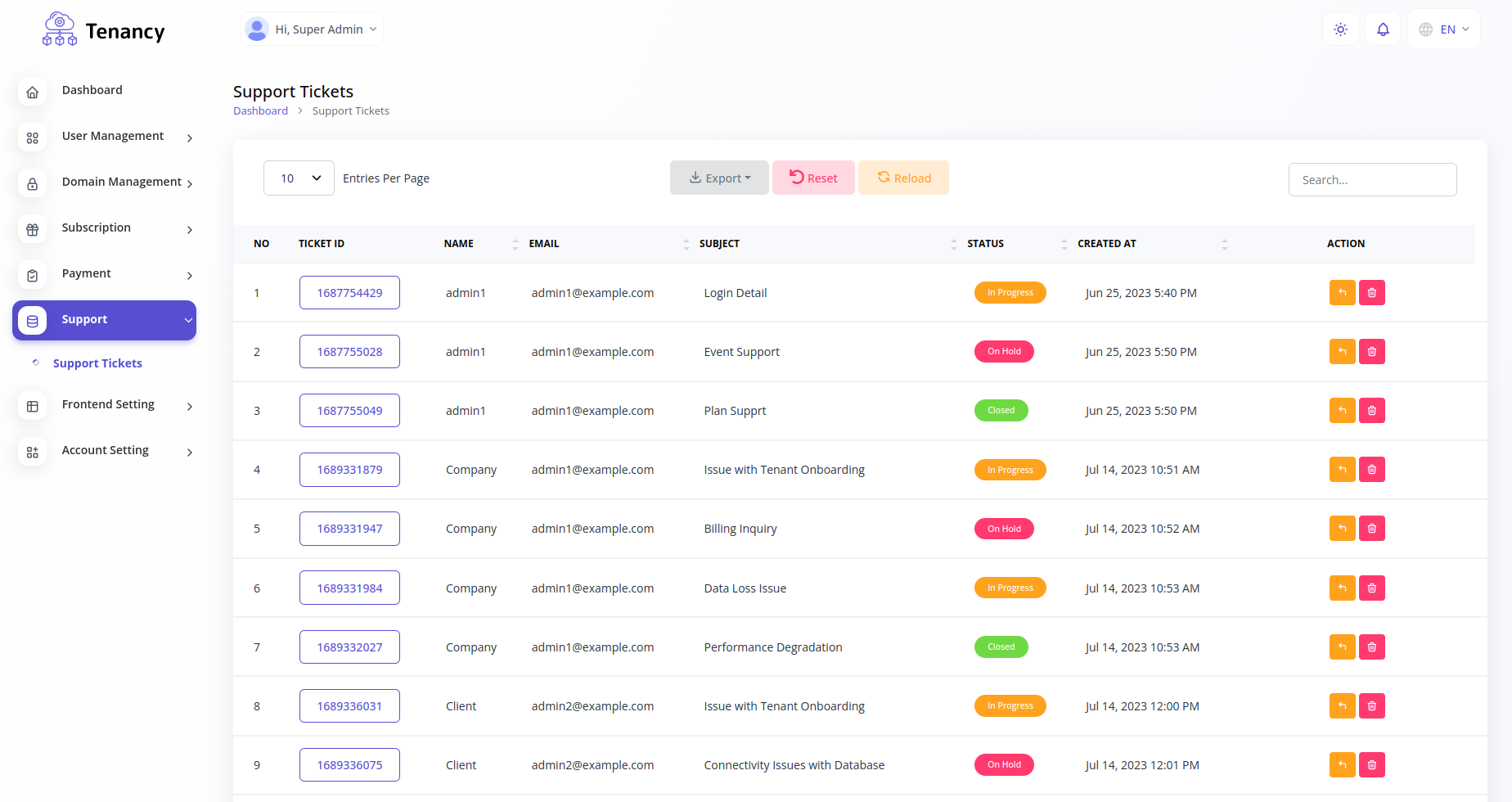The width and height of the screenshot is (1512, 802).
Task: Reply to ticket 1689331879
Action: coord(1343,469)
